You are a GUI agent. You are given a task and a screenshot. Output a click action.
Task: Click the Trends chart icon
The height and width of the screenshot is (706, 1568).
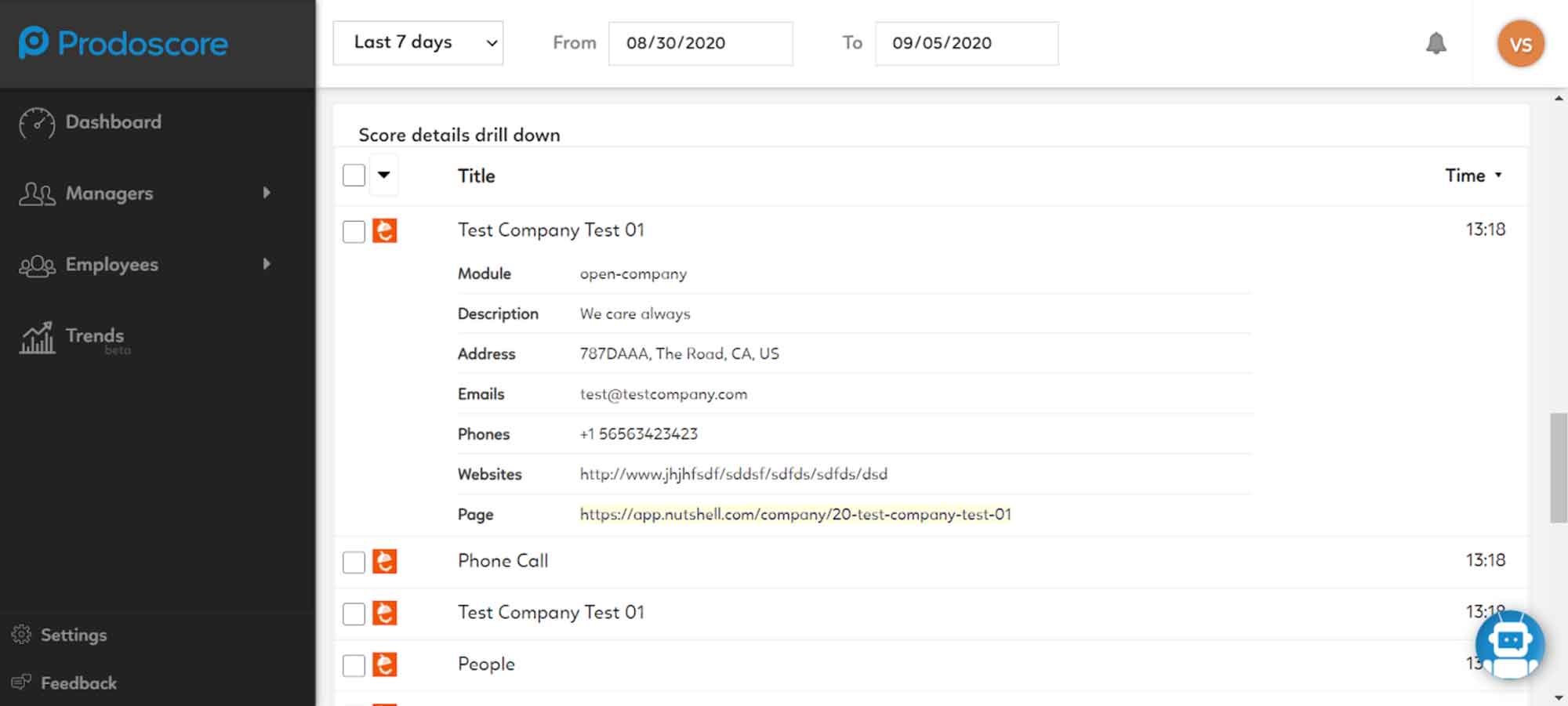(x=37, y=338)
